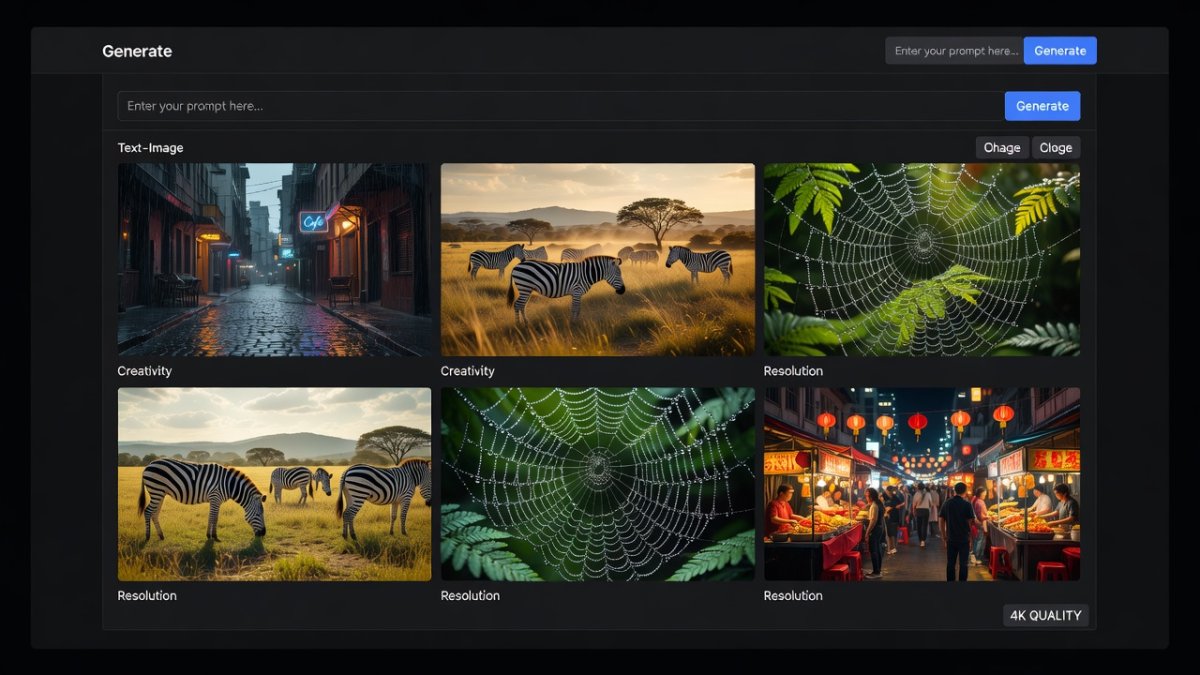Click the Resolution label under the ferns web
This screenshot has width=1200, height=675.
[x=793, y=371]
